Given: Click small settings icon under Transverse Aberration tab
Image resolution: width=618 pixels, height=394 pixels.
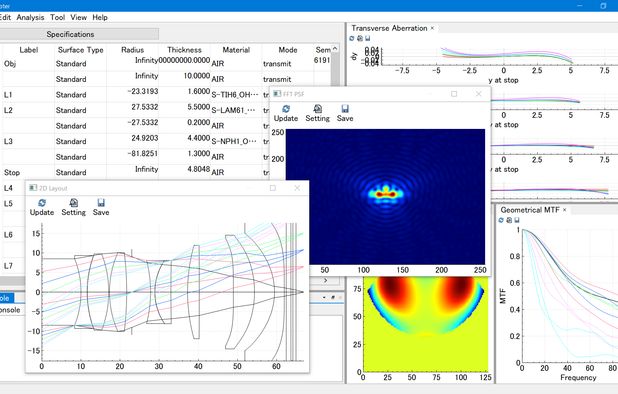Looking at the screenshot, I should point(360,38).
